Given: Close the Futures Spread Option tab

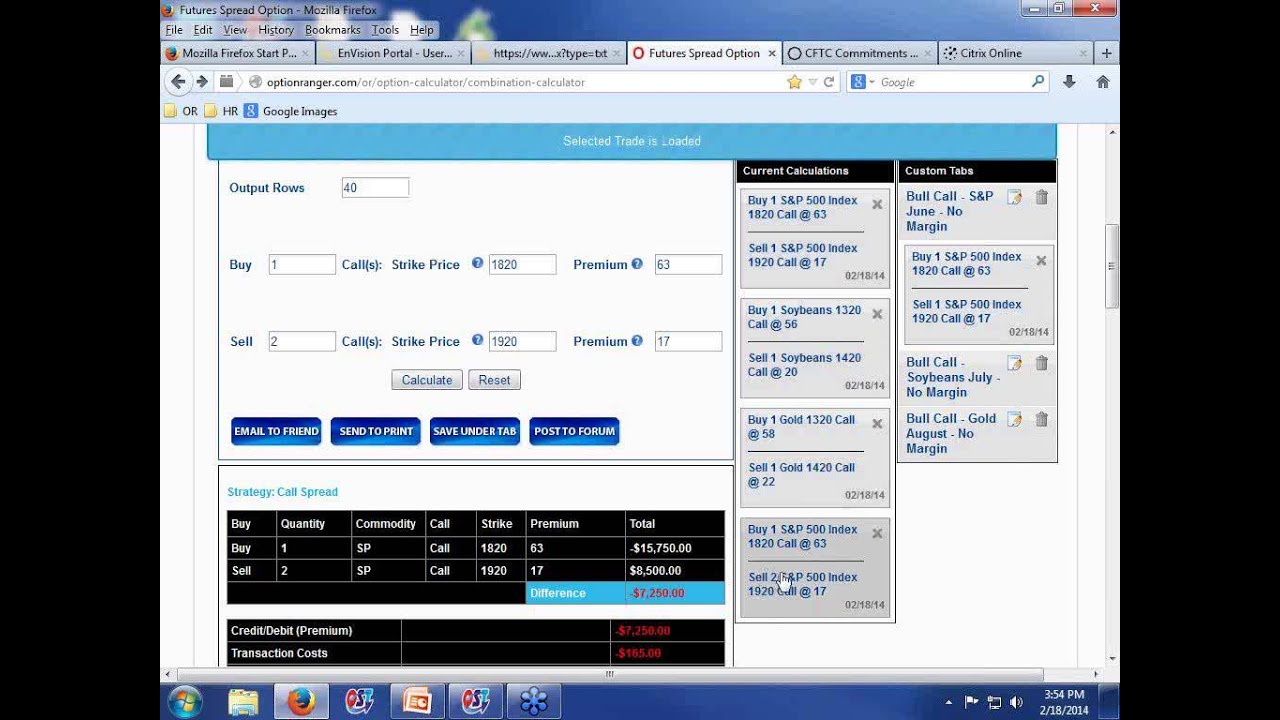Looking at the screenshot, I should (772, 53).
